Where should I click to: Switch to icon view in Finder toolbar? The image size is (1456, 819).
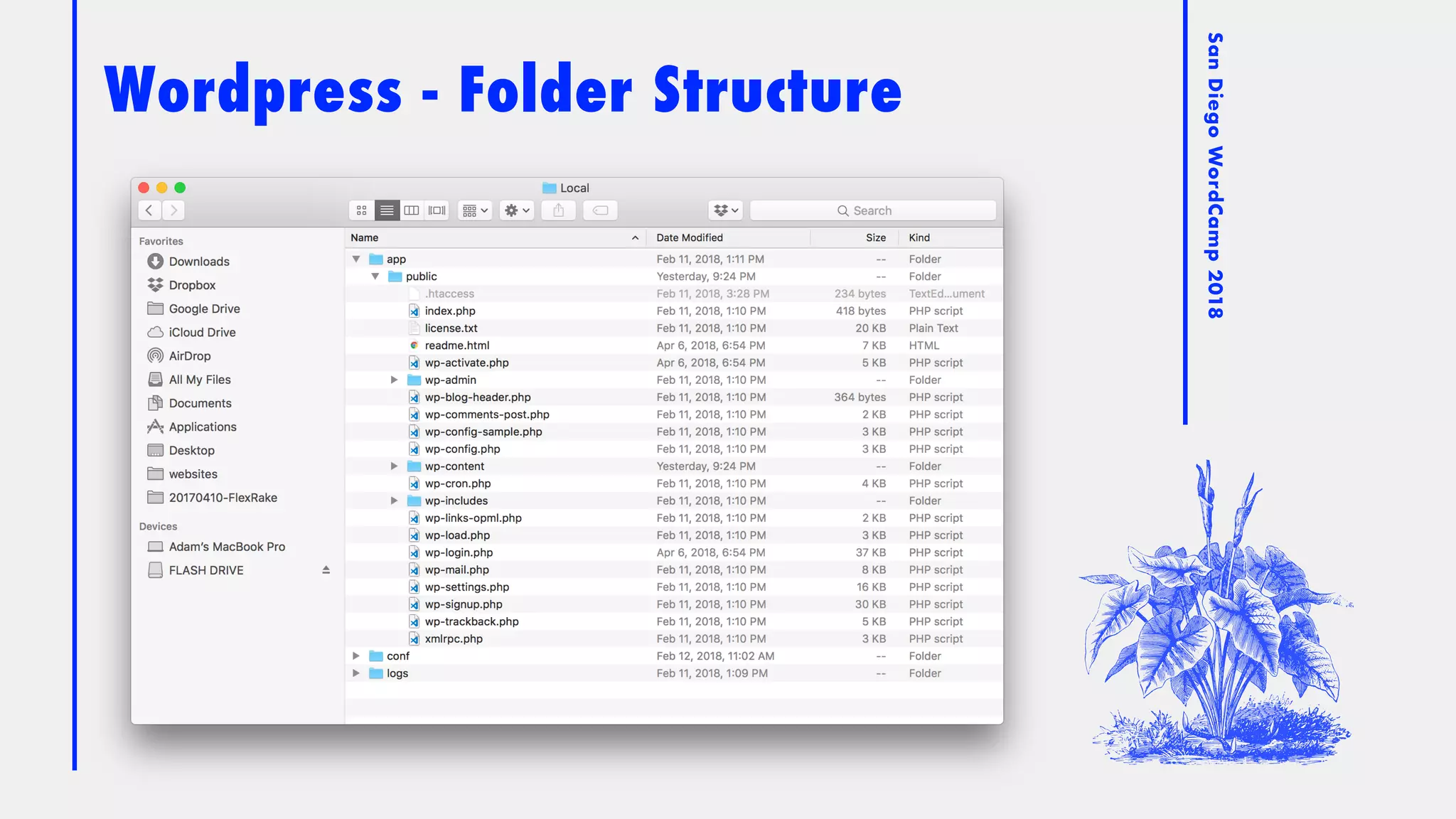(362, 210)
